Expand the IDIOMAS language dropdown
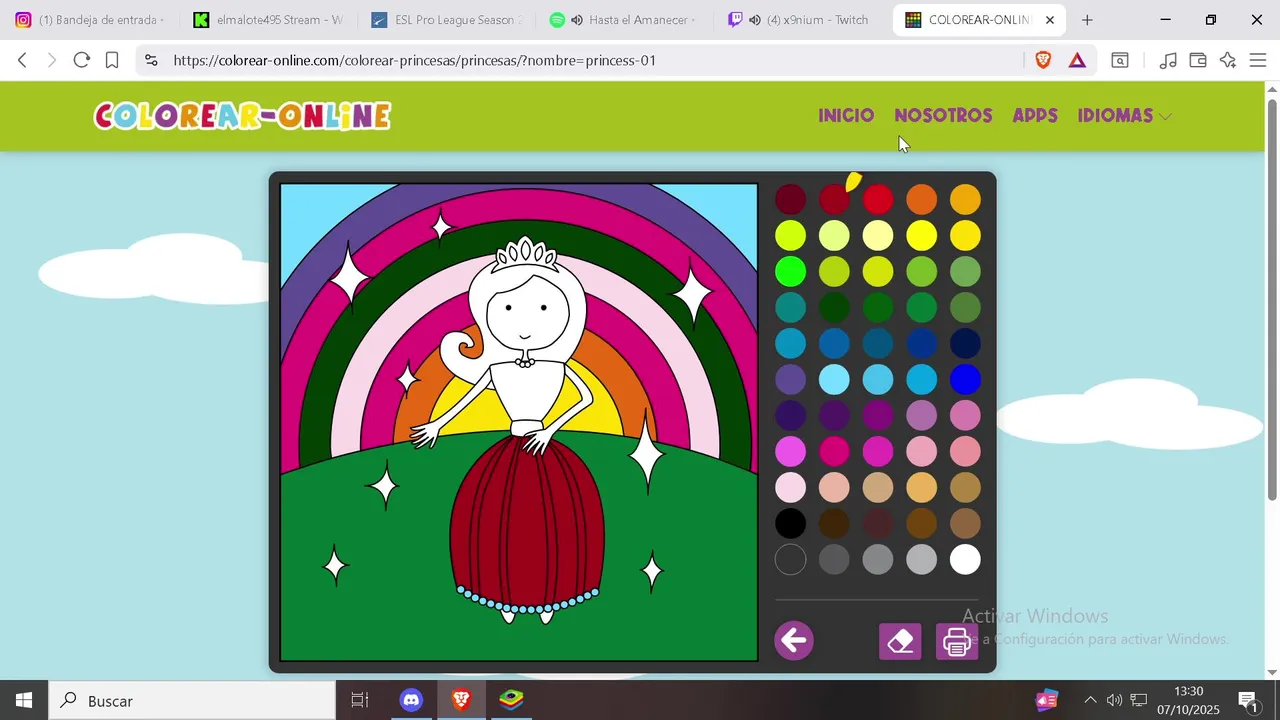This screenshot has height=720, width=1280. click(x=1124, y=116)
